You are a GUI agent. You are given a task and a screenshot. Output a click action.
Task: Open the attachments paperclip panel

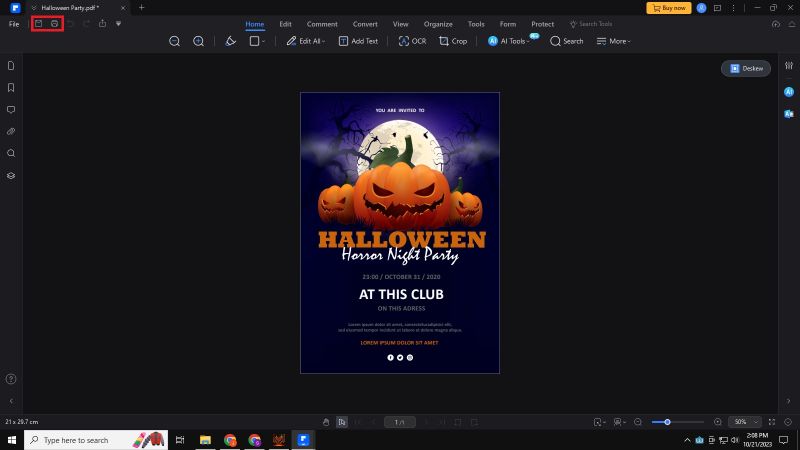pyautogui.click(x=11, y=132)
